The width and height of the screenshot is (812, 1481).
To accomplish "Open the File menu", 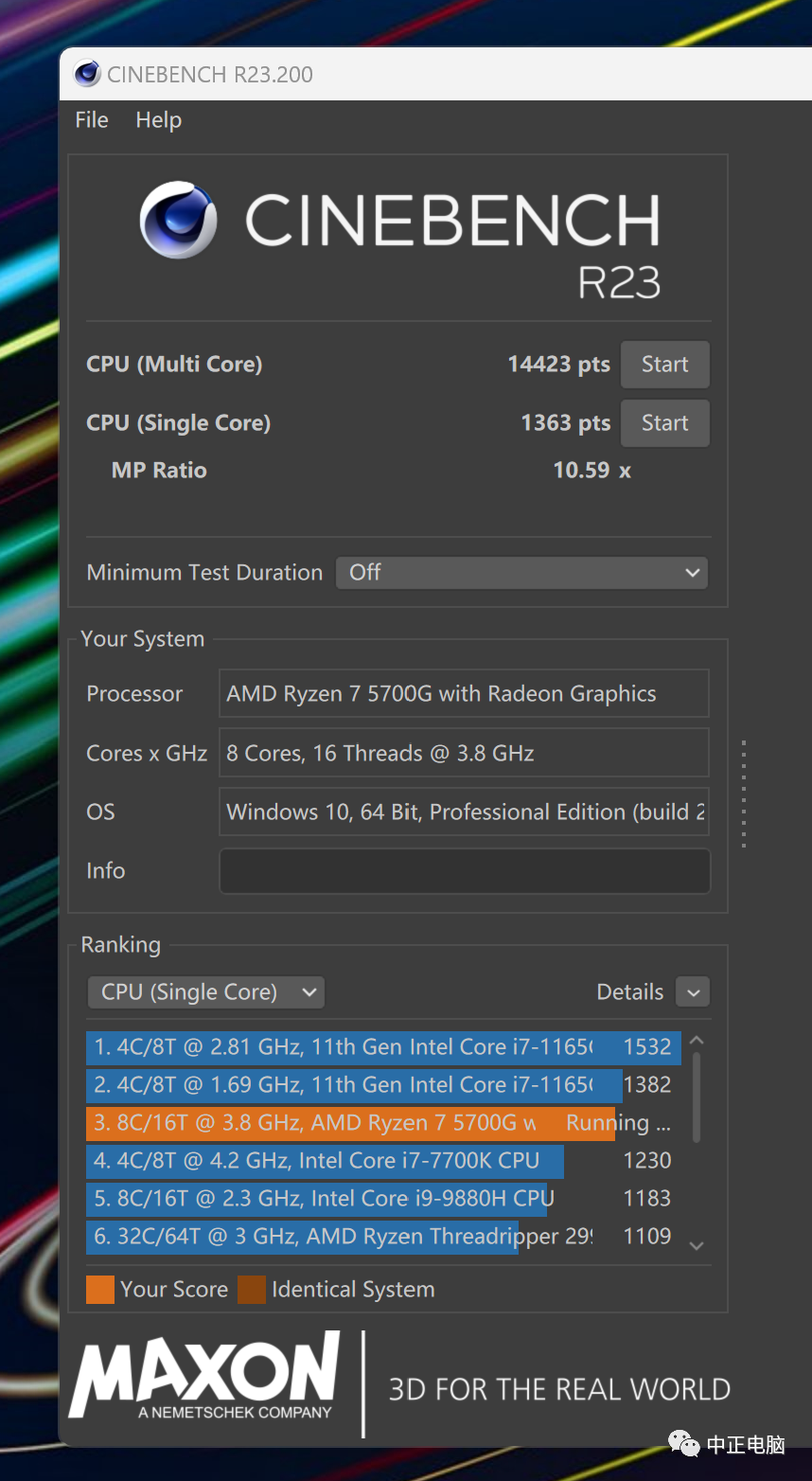I will click(x=92, y=120).
